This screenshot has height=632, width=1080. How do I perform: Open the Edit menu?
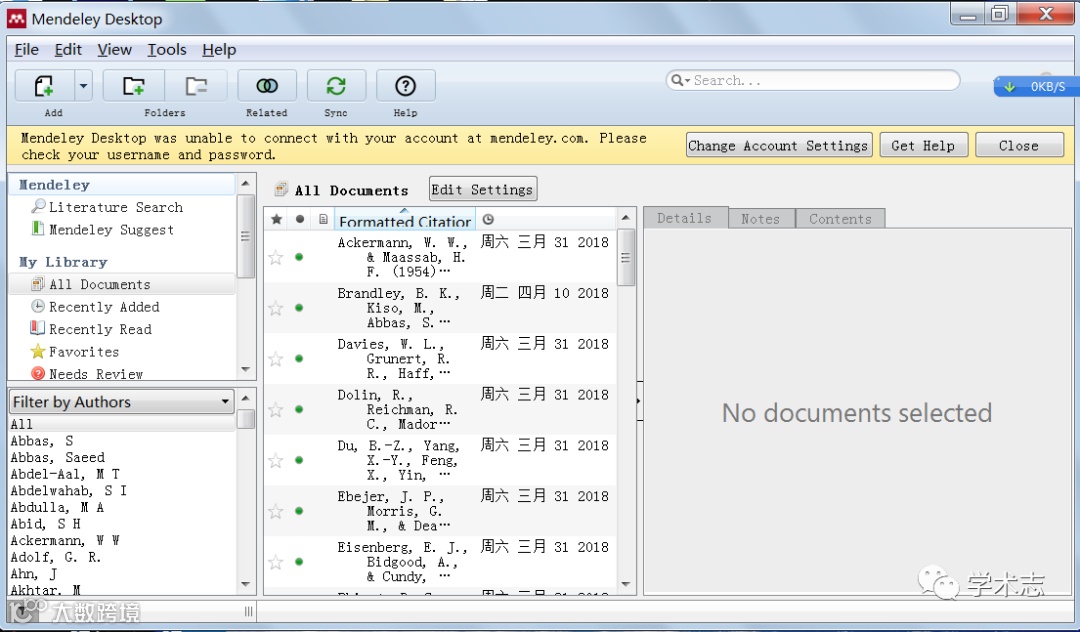pos(68,50)
